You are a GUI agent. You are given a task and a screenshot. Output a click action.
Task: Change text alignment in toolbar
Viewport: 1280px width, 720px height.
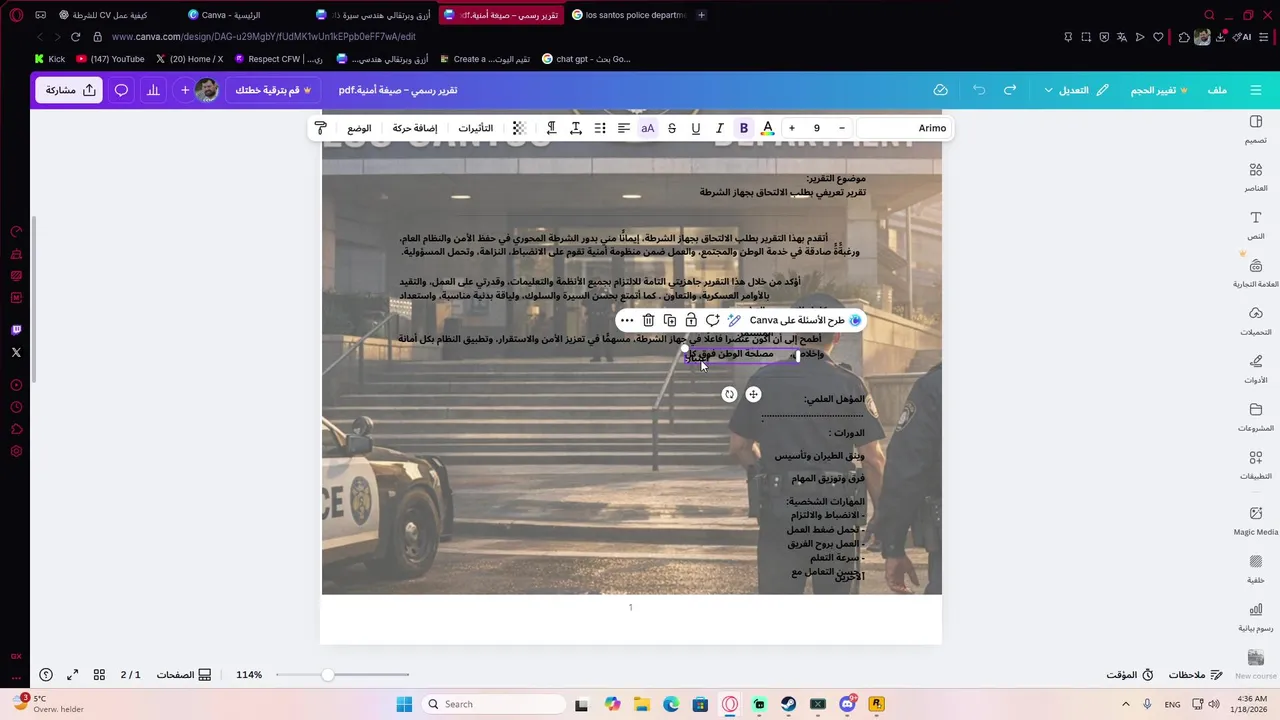click(623, 128)
